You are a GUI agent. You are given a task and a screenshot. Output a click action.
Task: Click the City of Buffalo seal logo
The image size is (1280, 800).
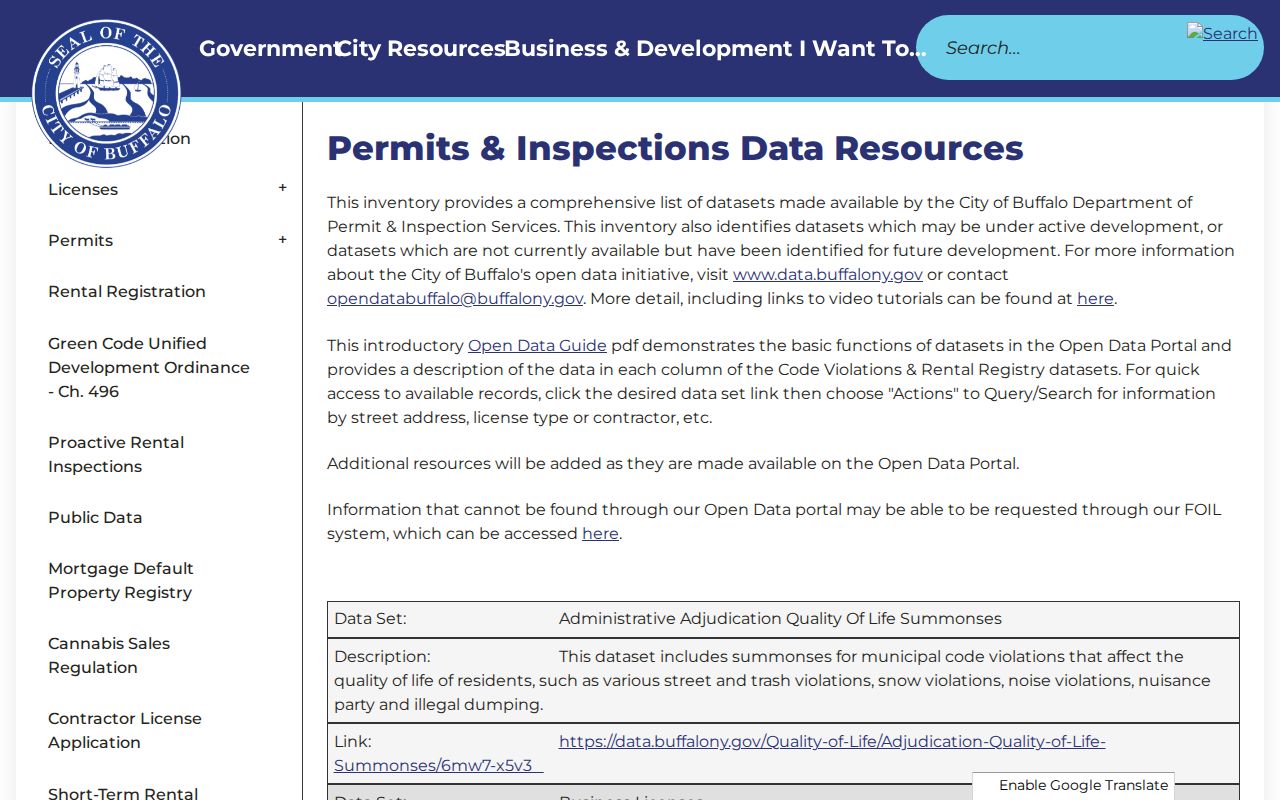(106, 93)
